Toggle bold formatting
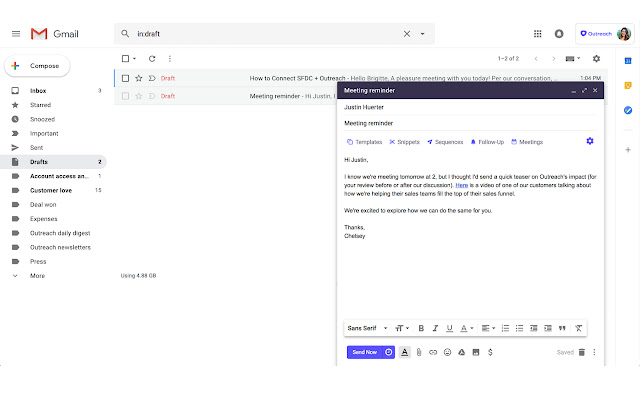 (x=421, y=328)
